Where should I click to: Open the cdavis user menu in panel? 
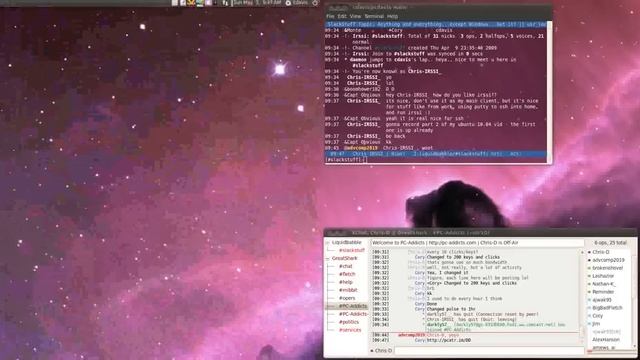coord(297,3)
